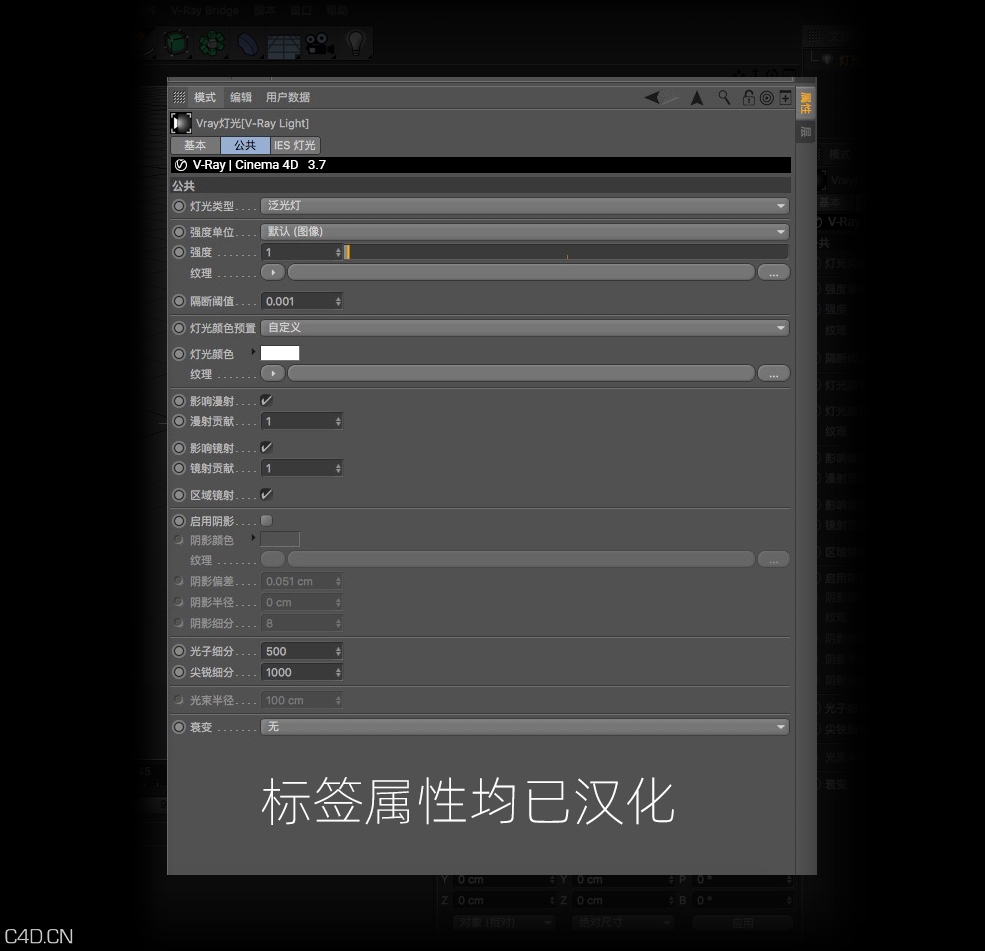Image resolution: width=985 pixels, height=951 pixels.
Task: Click the V-Ray | Cinema 4D 3.7 banner
Action: [481, 165]
